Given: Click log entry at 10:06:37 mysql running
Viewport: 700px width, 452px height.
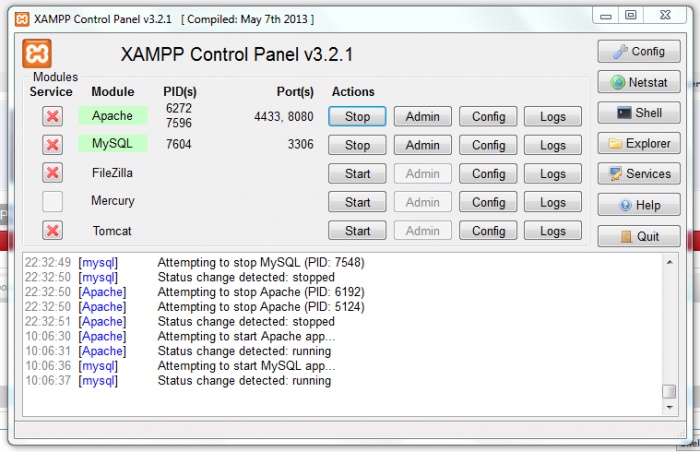Looking at the screenshot, I should click(178, 381).
